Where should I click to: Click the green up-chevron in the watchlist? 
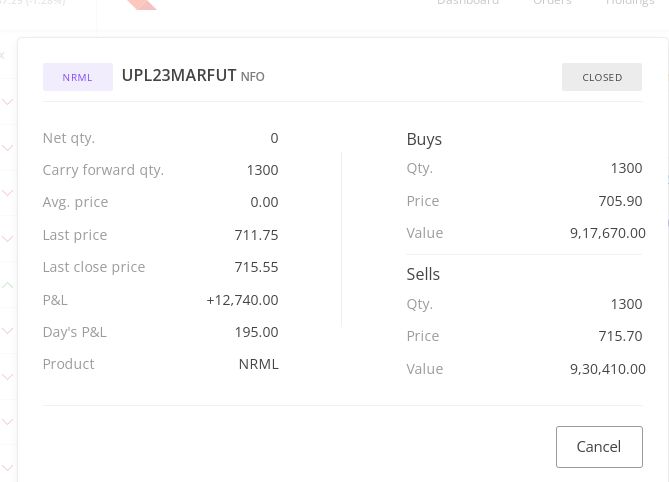7,285
